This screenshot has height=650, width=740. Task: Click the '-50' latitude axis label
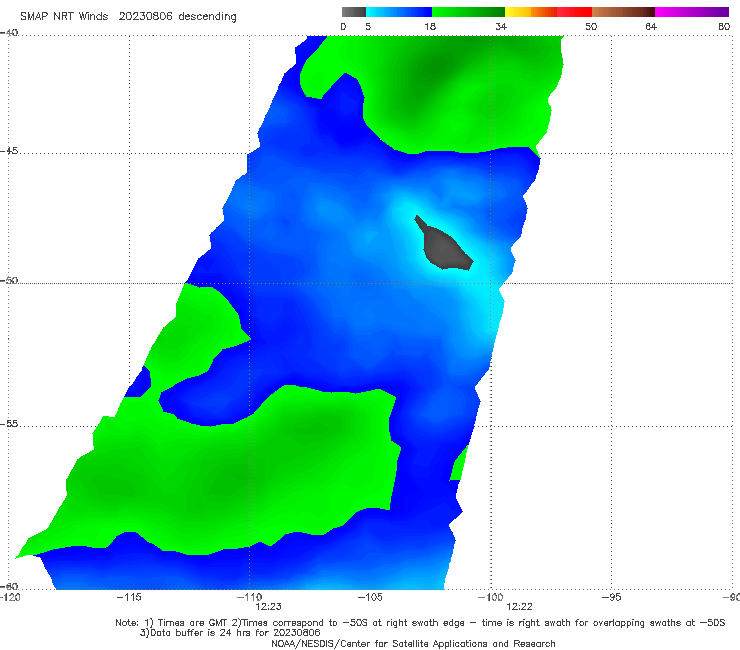coord(9,280)
